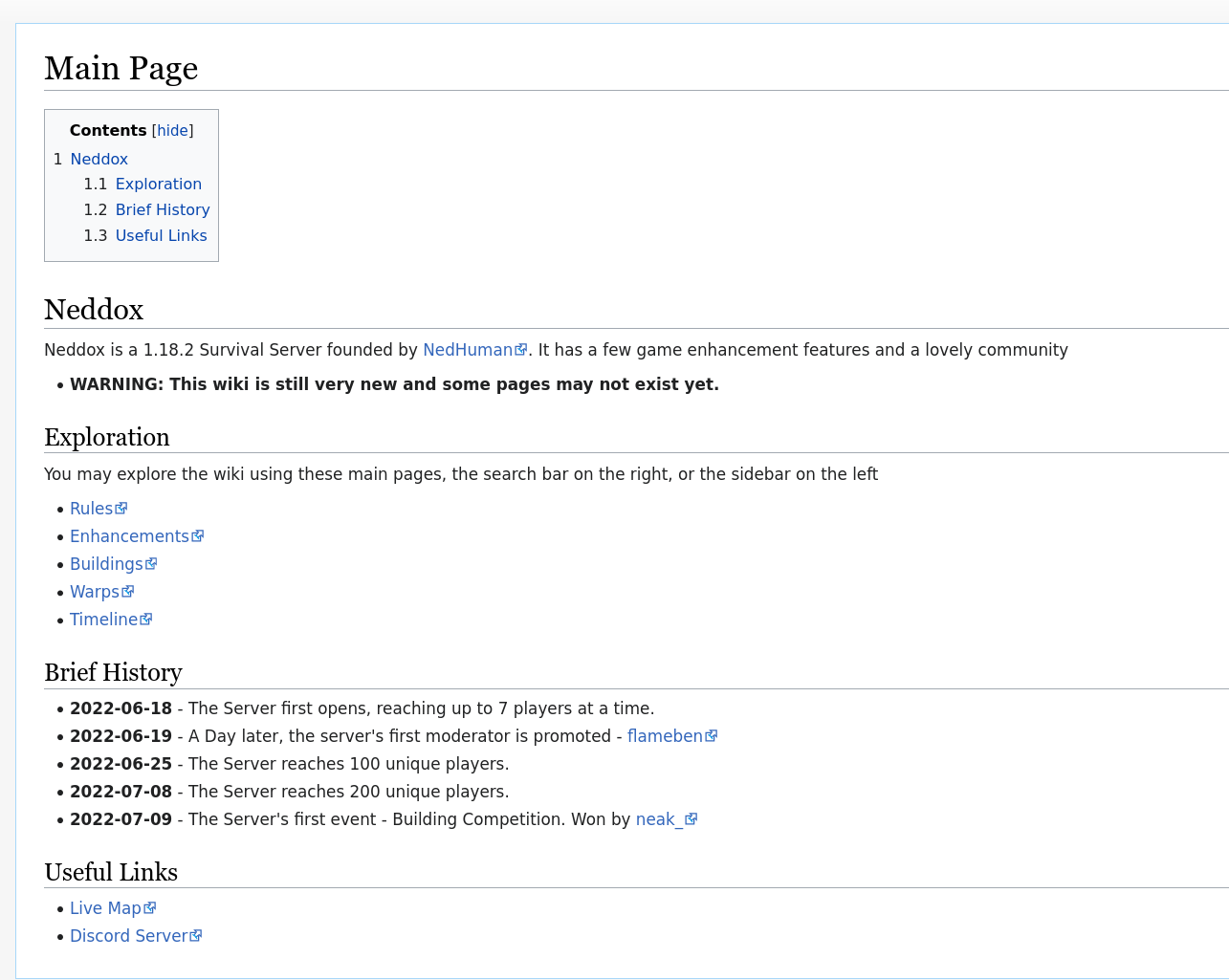Click external link icon beside Discord Server

(196, 936)
